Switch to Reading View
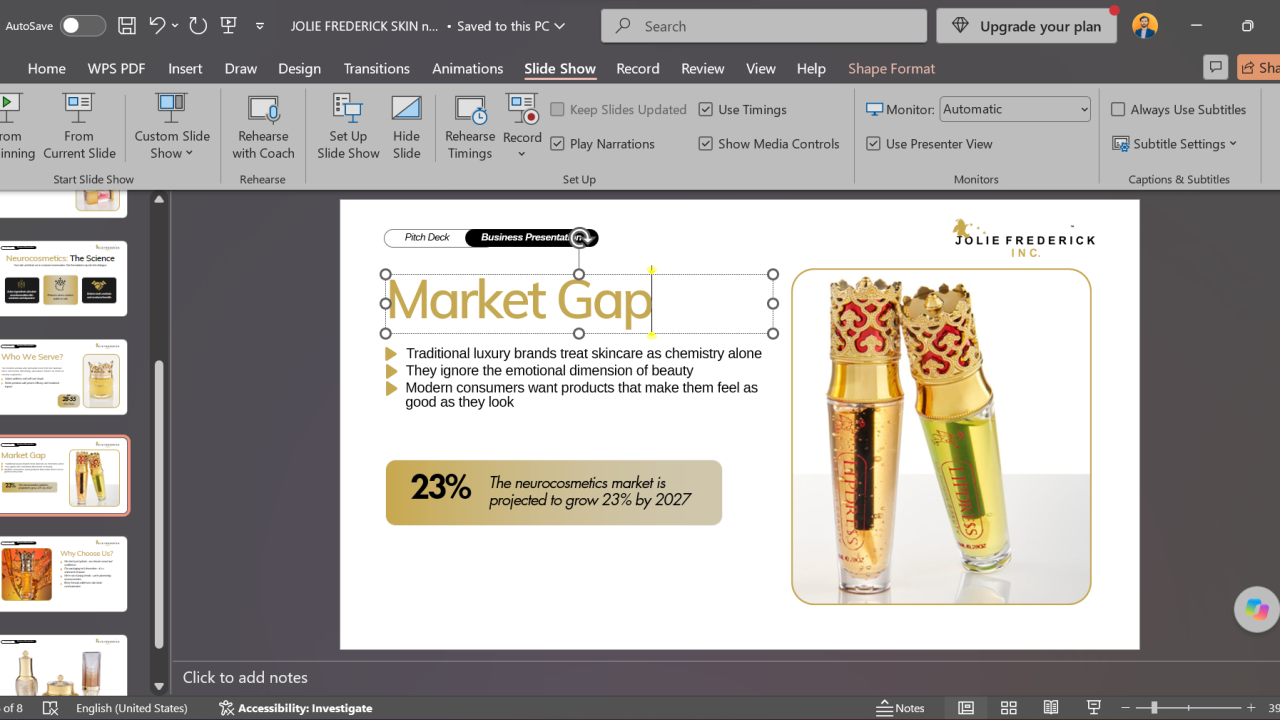 pyautogui.click(x=1051, y=708)
